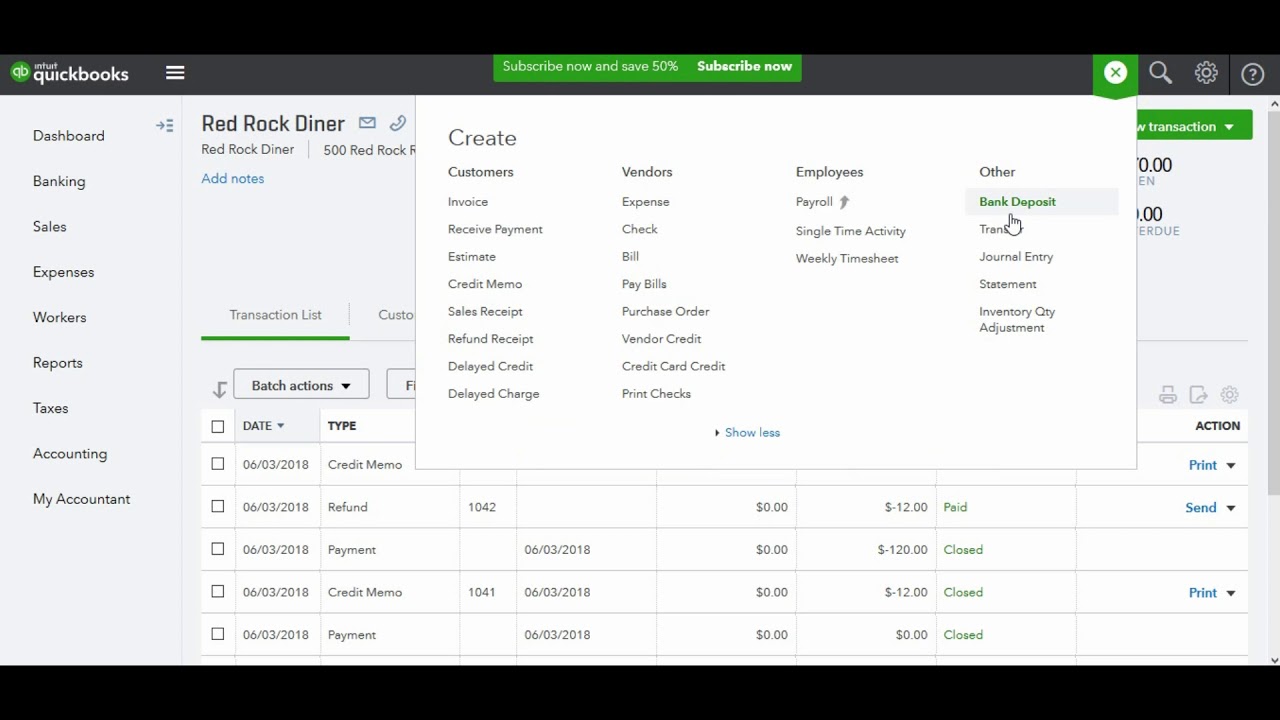Open the help question mark icon

click(x=1252, y=74)
